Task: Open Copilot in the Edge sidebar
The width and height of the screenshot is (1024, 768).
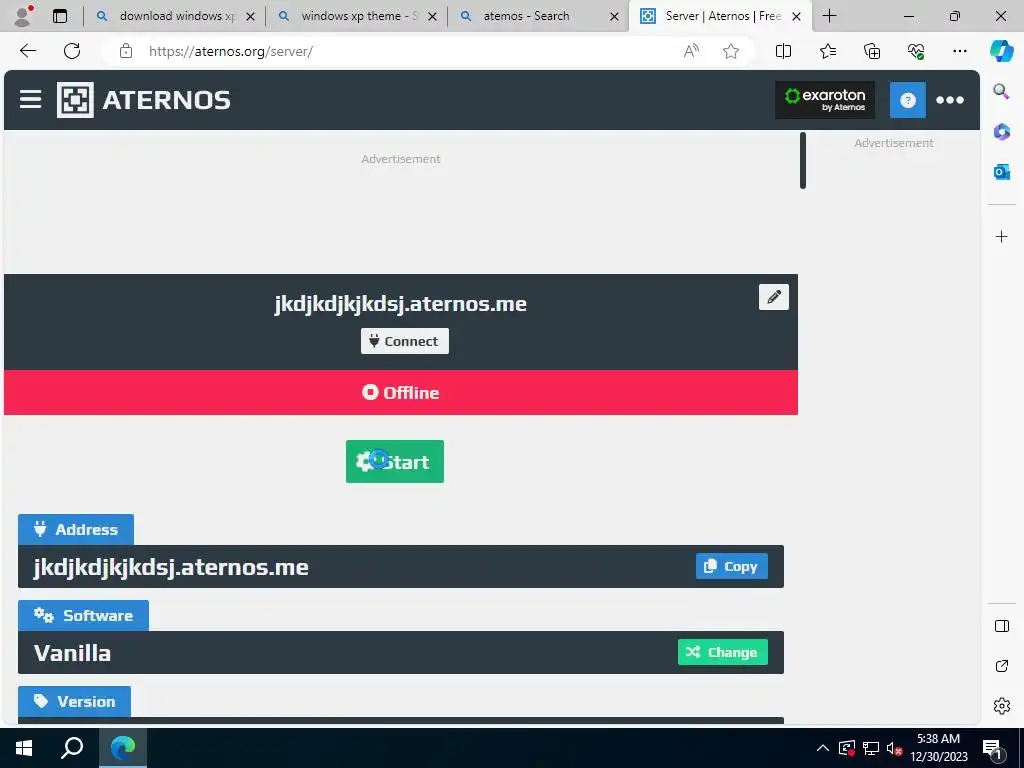Action: click(x=1001, y=51)
